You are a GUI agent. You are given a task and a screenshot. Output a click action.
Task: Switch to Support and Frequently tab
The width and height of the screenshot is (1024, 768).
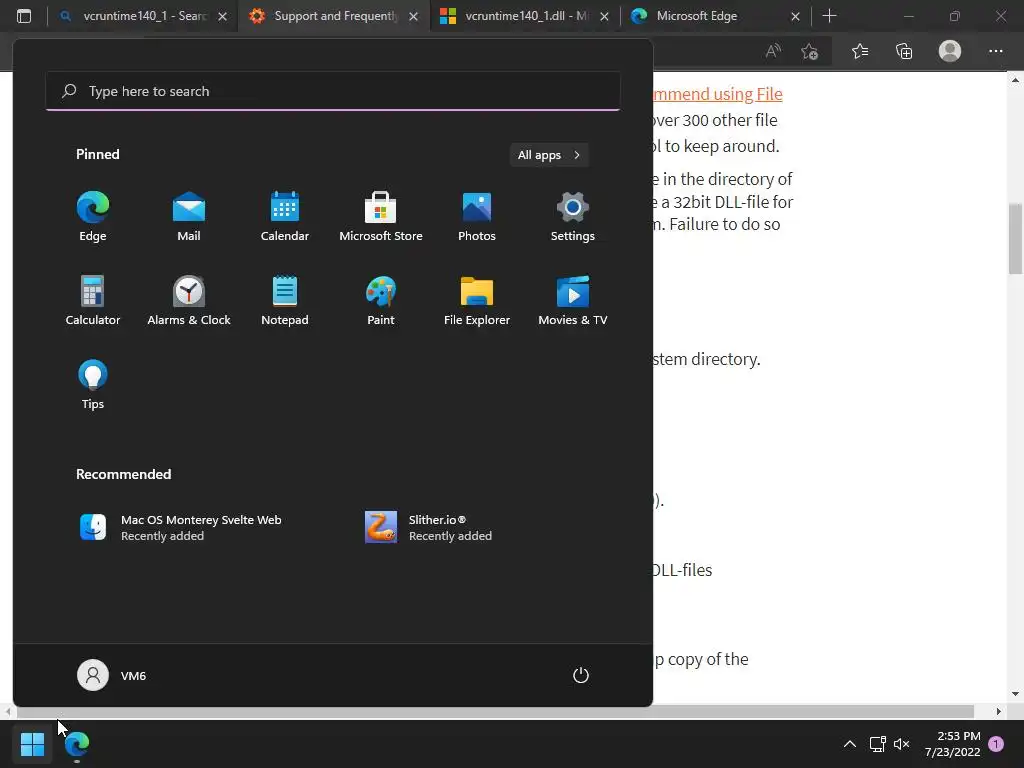coord(334,16)
